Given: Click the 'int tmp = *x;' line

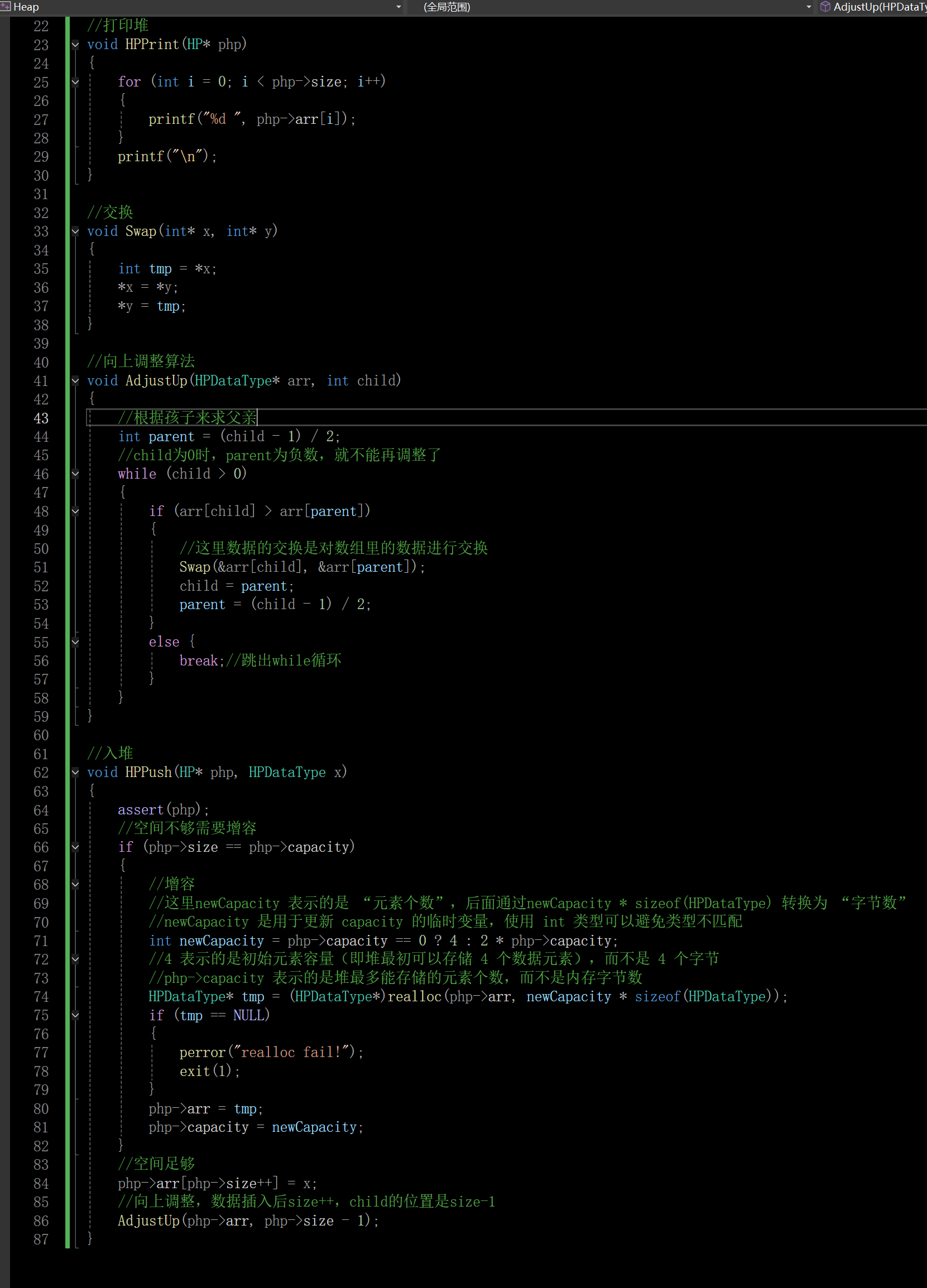Looking at the screenshot, I should pyautogui.click(x=167, y=269).
